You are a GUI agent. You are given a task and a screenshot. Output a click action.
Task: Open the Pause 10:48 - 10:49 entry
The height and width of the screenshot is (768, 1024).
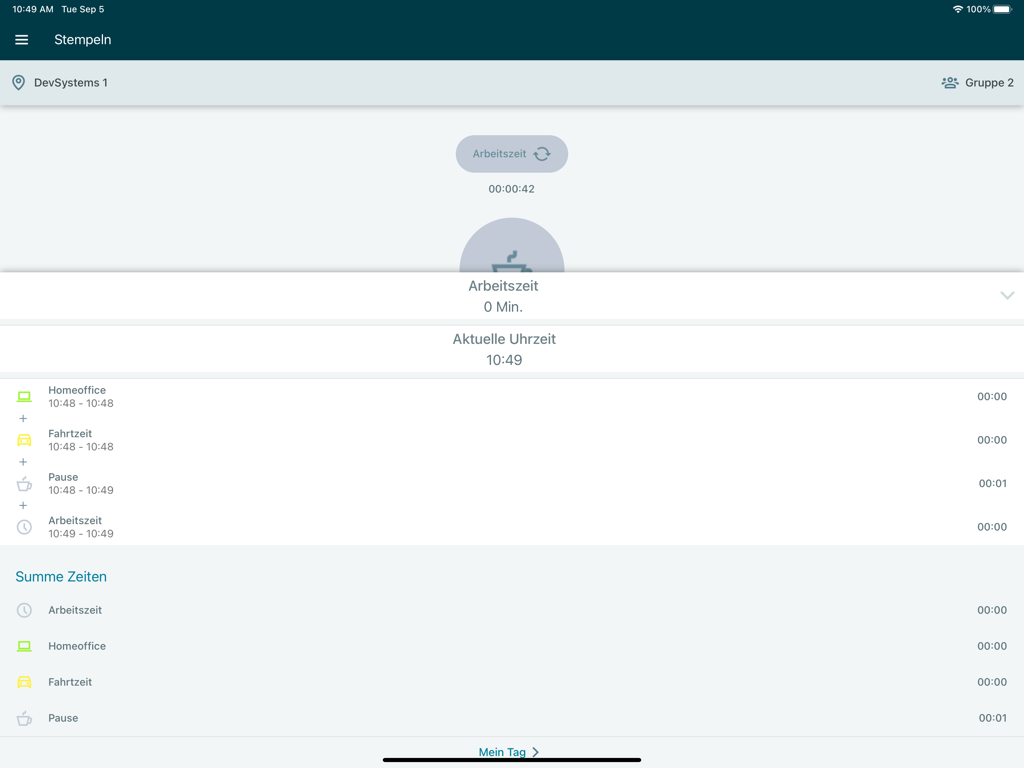80,484
